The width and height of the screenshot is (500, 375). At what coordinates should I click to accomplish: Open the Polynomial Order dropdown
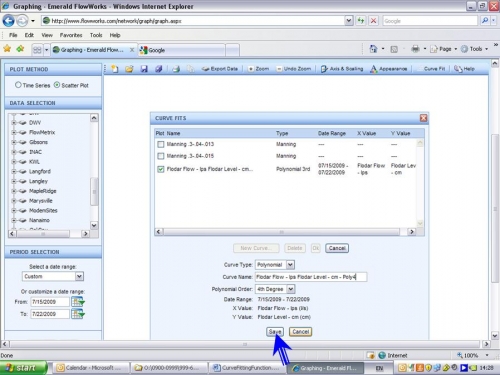point(291,289)
